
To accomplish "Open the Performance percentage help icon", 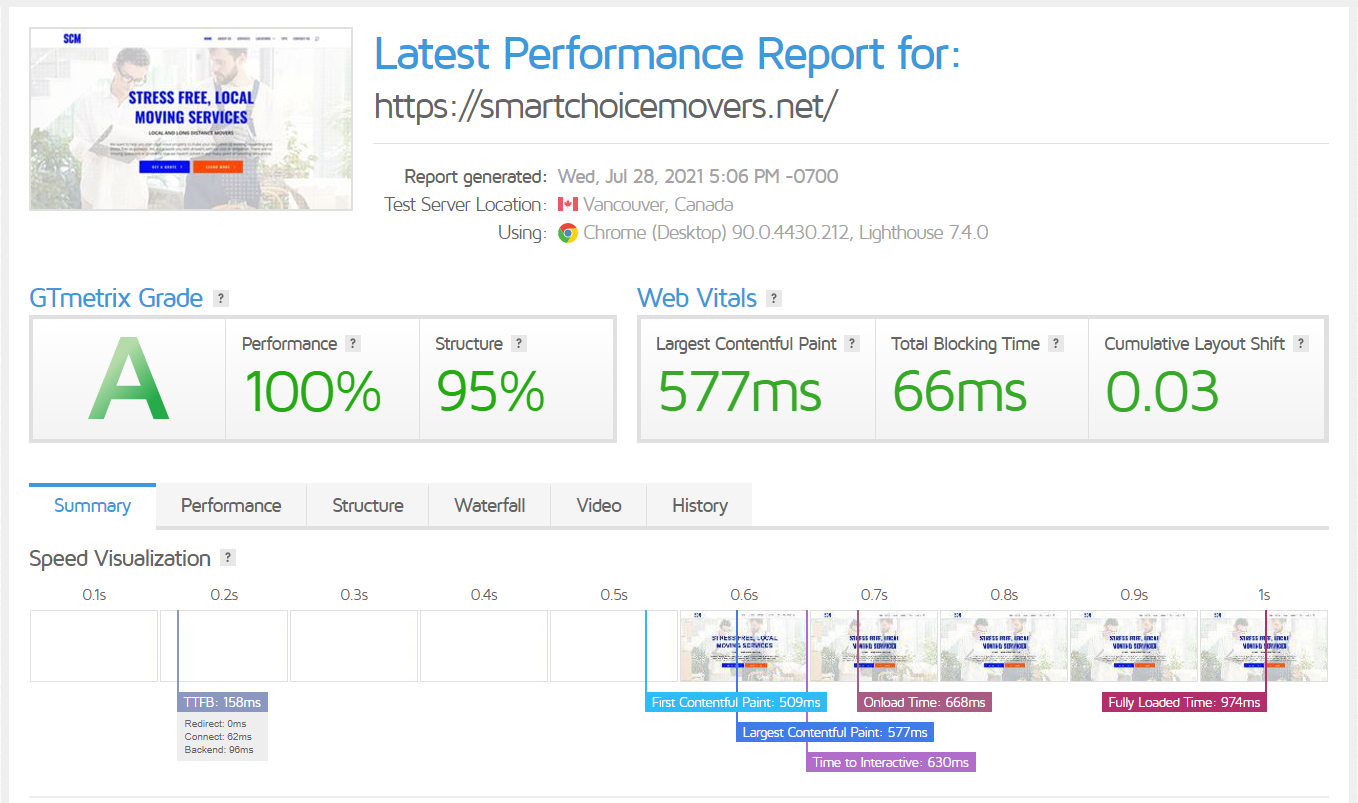I will pyautogui.click(x=352, y=343).
